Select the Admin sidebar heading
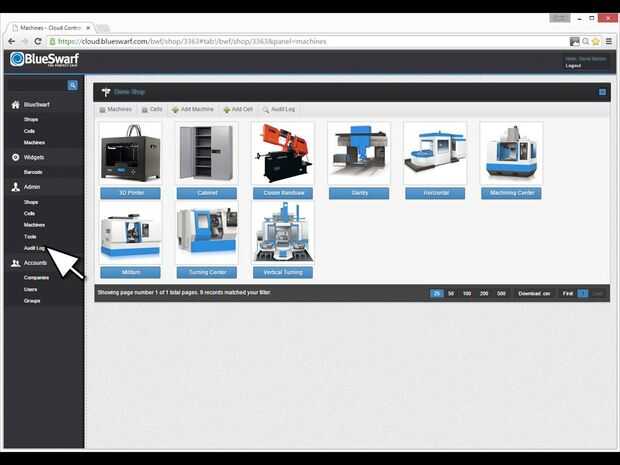 coord(32,187)
